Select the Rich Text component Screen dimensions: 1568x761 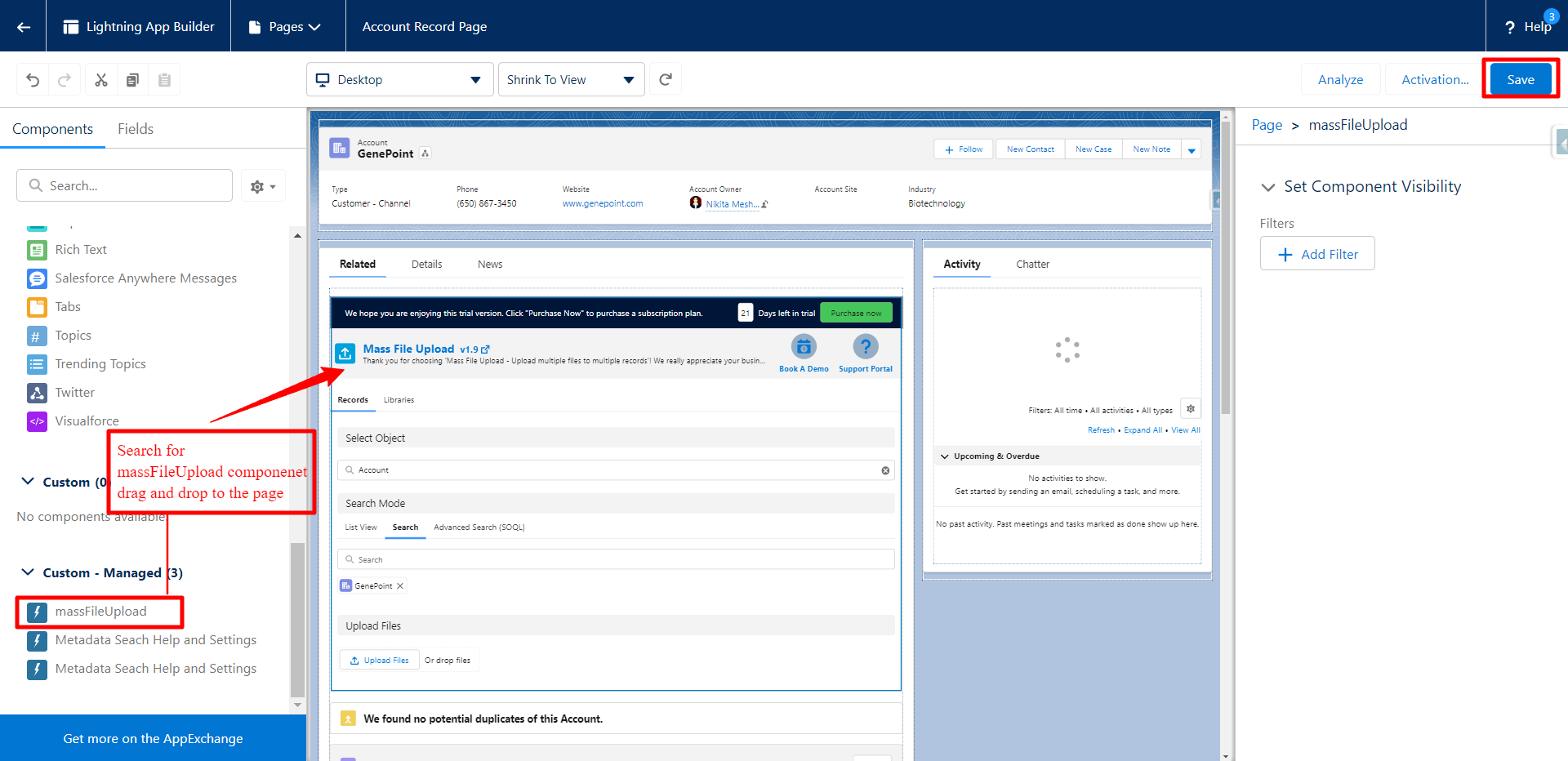80,250
